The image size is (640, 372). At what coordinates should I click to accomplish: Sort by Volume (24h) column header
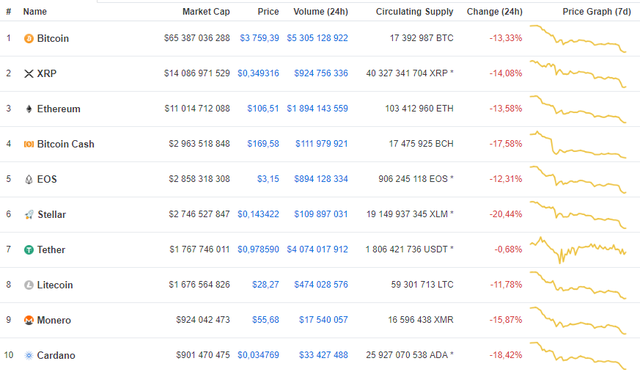(320, 11)
